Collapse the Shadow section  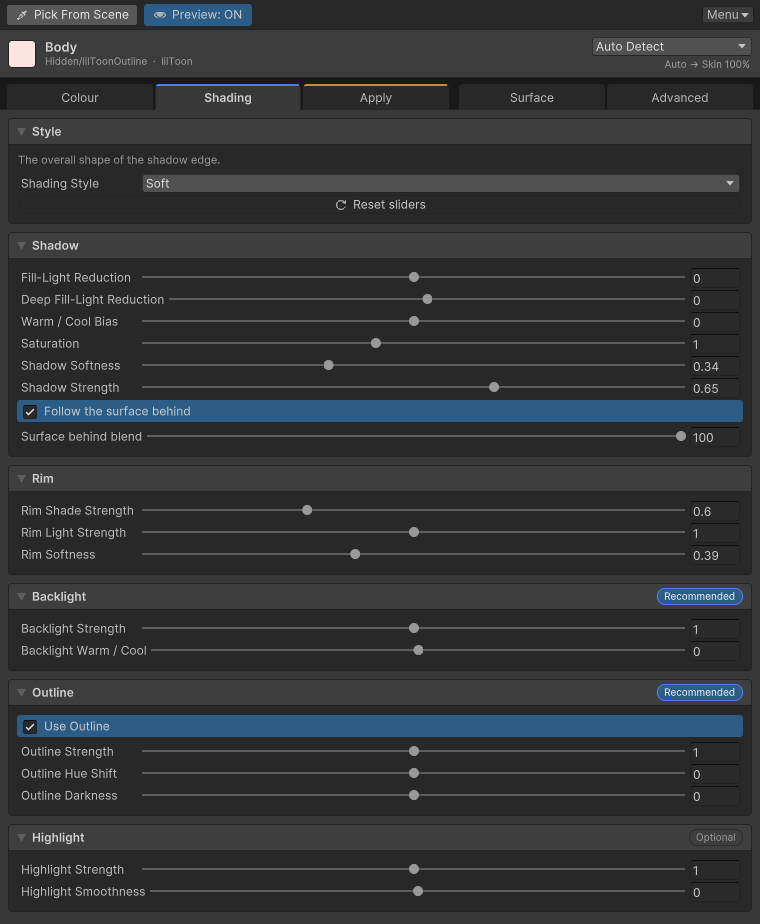[x=21, y=246]
